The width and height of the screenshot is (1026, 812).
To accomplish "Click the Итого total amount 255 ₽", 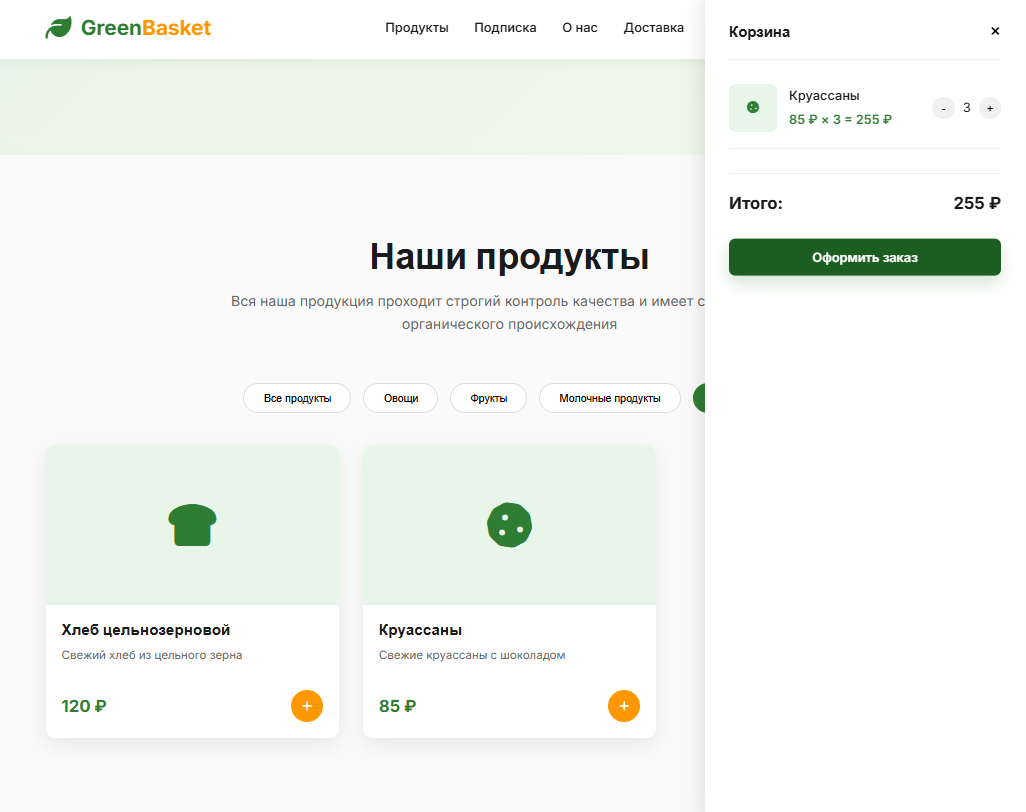I will coord(977,203).
